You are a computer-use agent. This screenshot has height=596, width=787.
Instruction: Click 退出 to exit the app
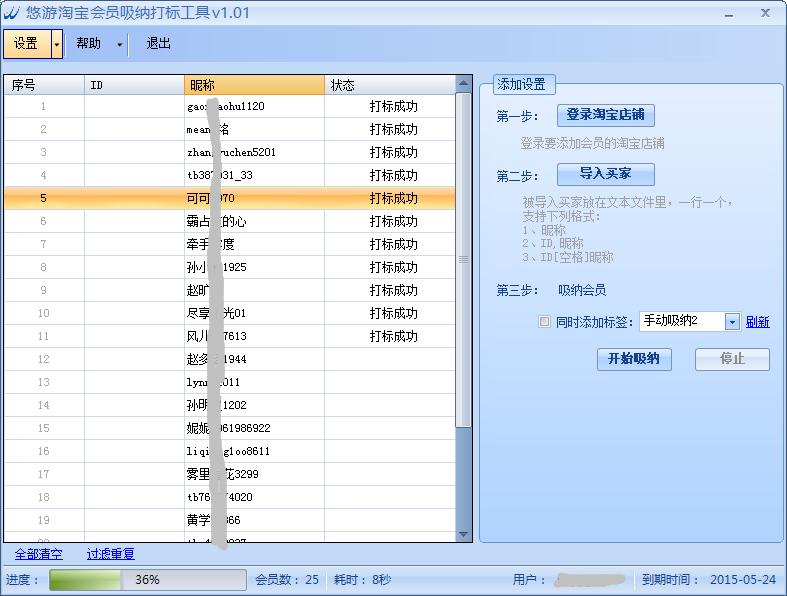[x=159, y=44]
